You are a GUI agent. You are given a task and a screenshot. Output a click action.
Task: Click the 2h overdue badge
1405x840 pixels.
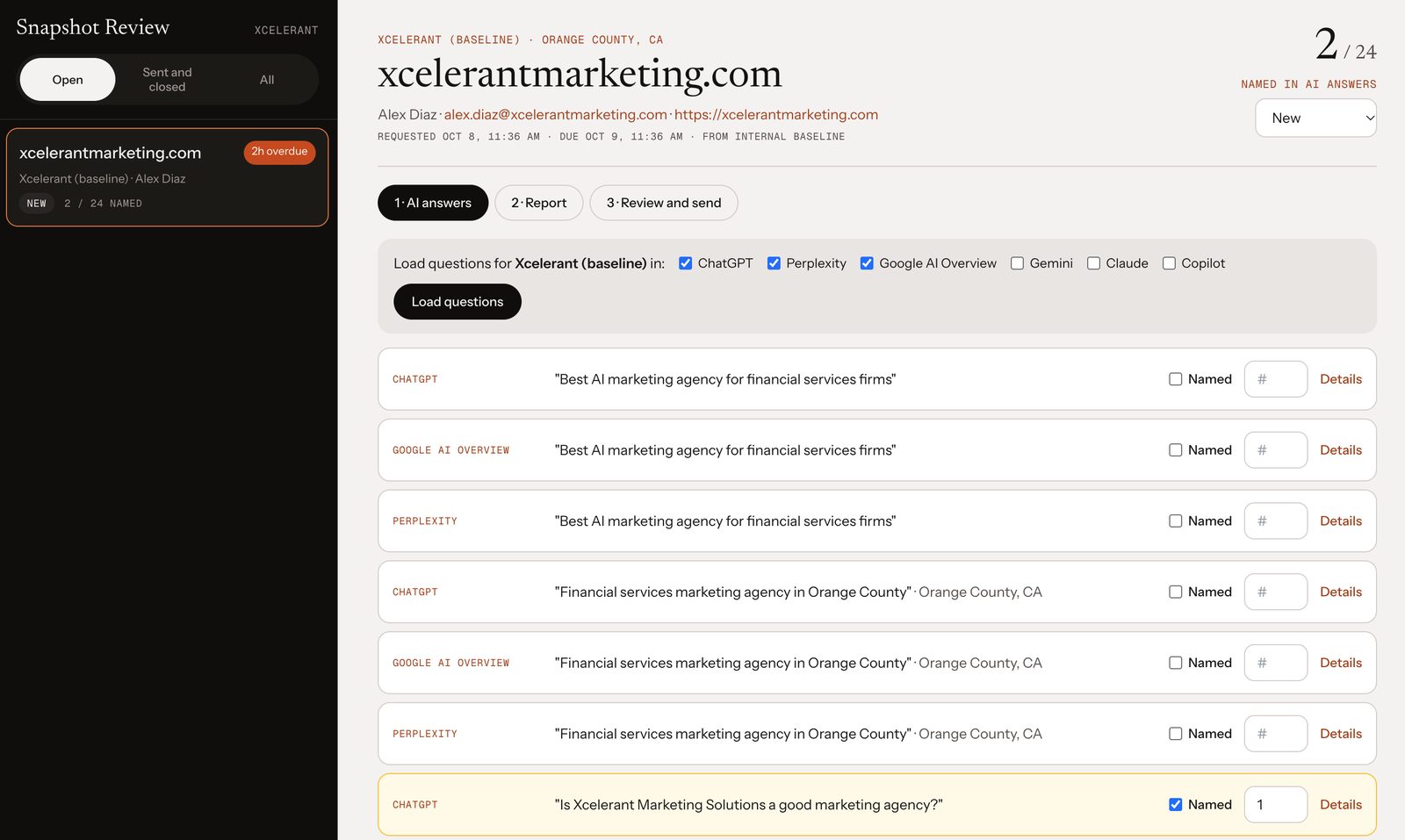279,152
